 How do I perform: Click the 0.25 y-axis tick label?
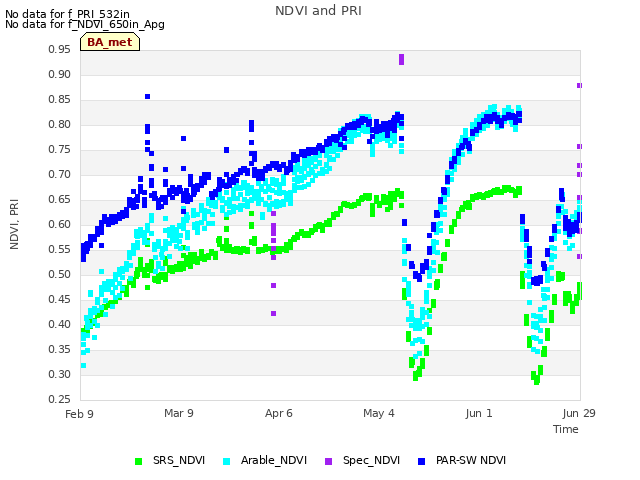(59, 399)
